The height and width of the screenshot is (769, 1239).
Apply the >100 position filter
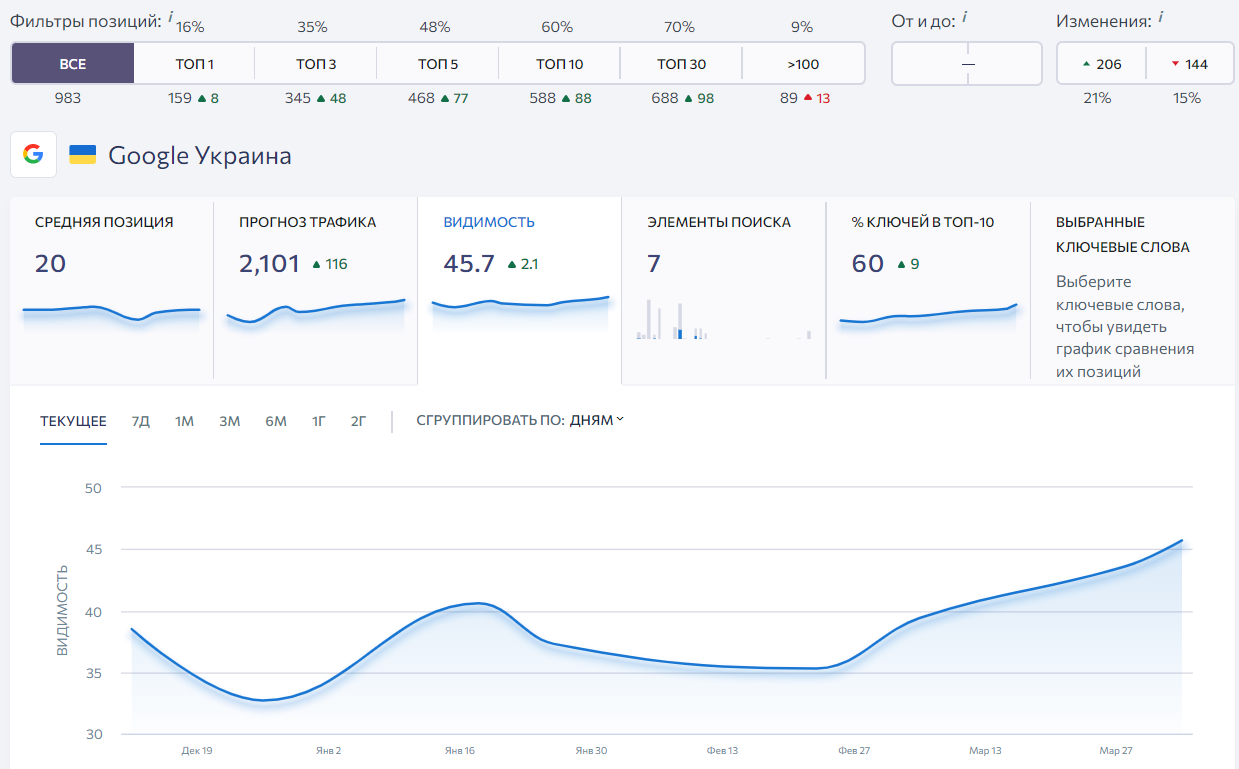(802, 64)
